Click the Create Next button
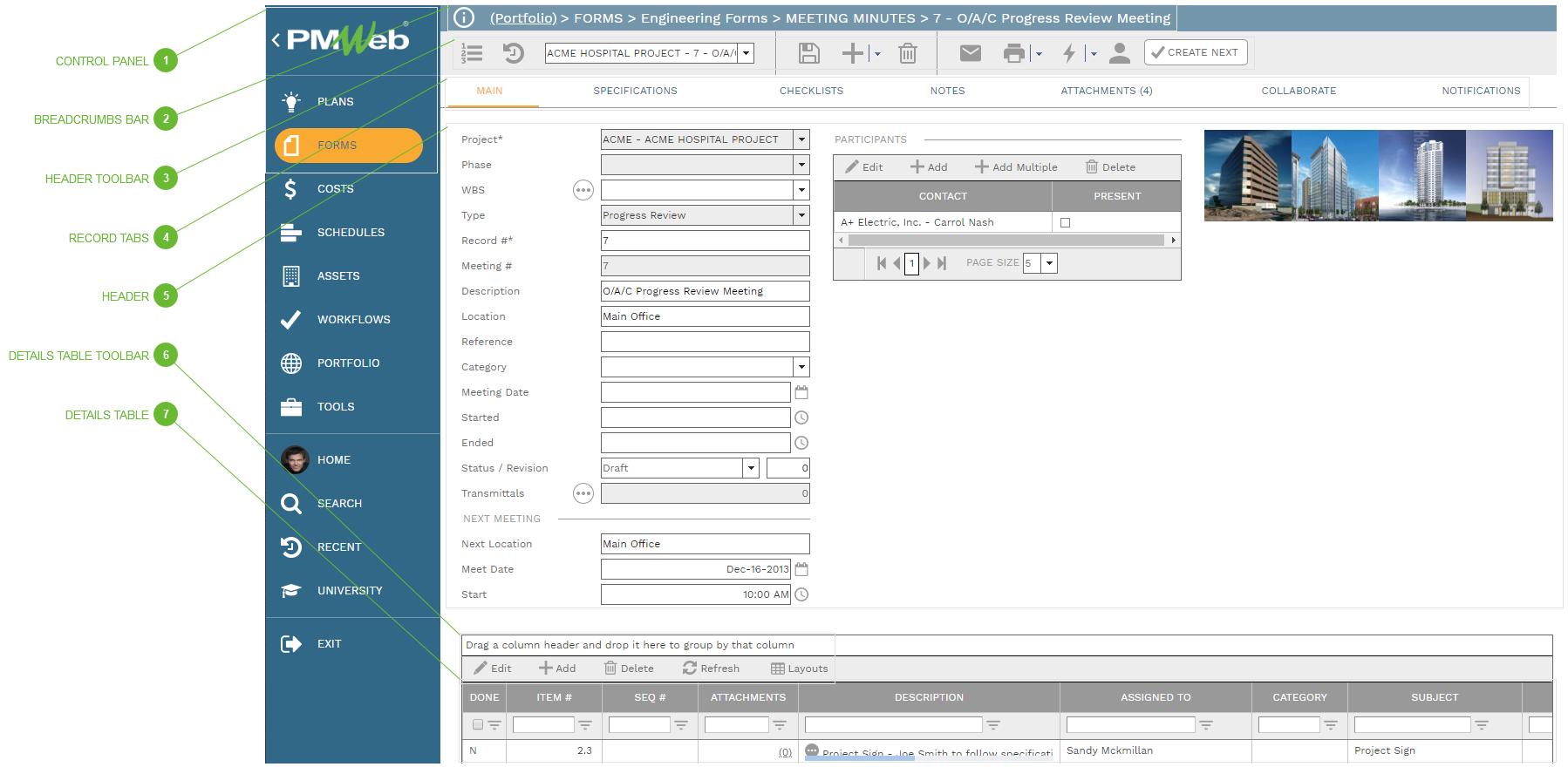The width and height of the screenshot is (1568, 767). 1196,52
